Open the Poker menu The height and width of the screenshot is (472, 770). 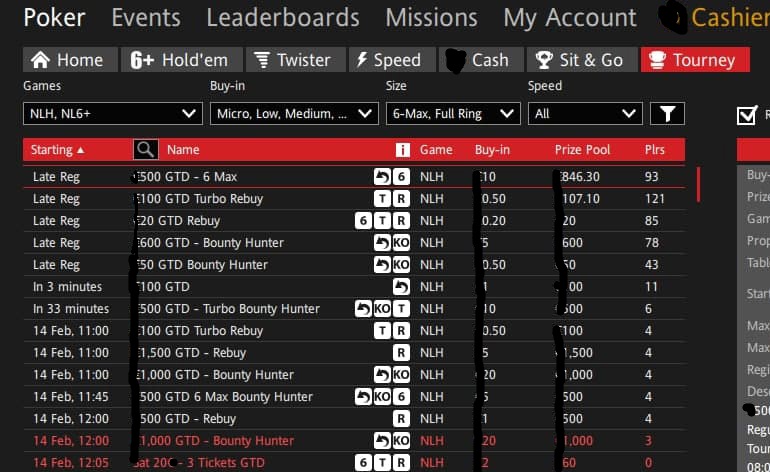tap(55, 18)
